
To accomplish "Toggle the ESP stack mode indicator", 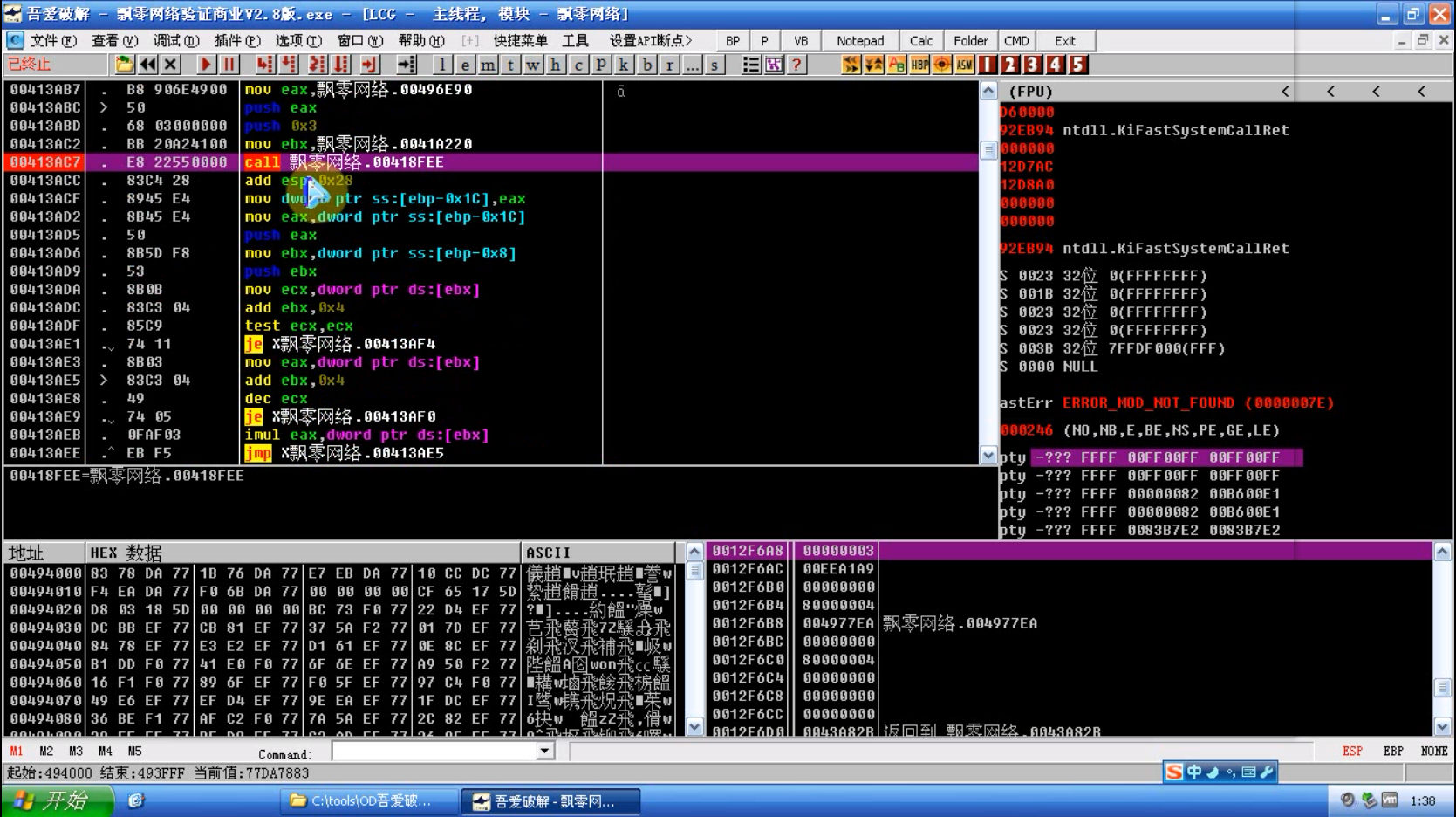I will pyautogui.click(x=1351, y=751).
